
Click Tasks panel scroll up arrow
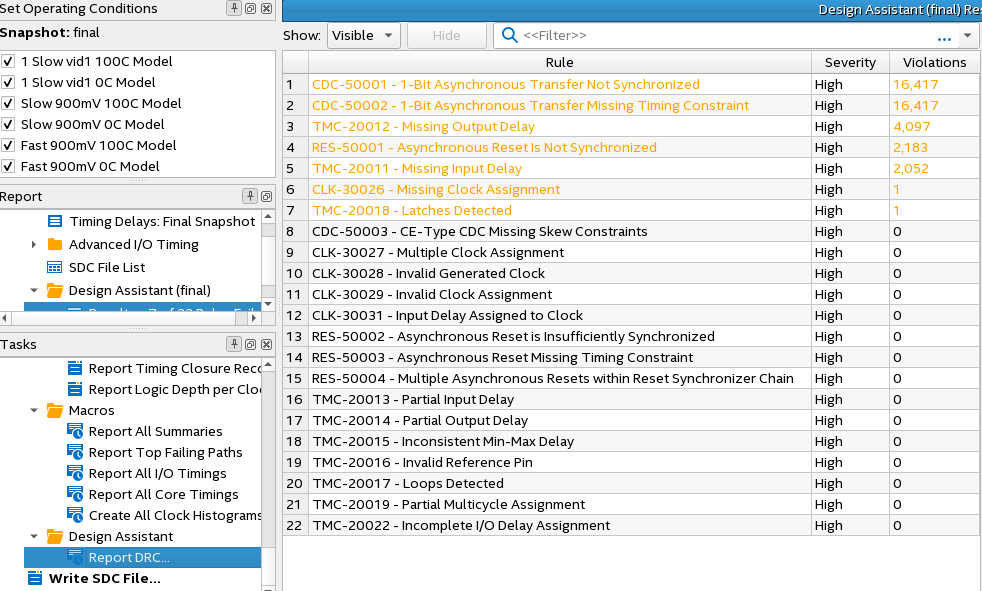(268, 364)
